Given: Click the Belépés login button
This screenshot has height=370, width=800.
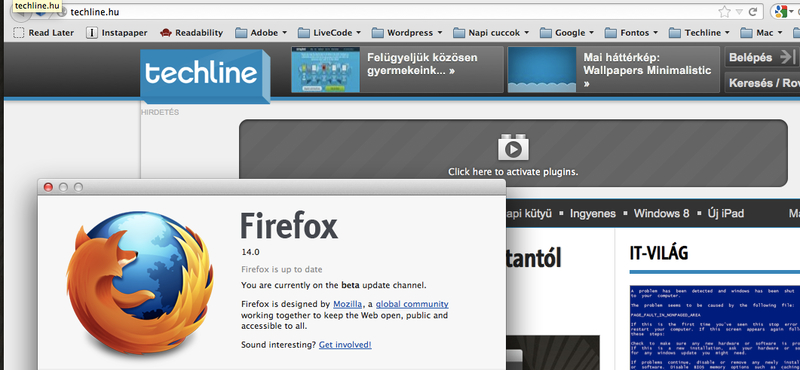Looking at the screenshot, I should 762,57.
